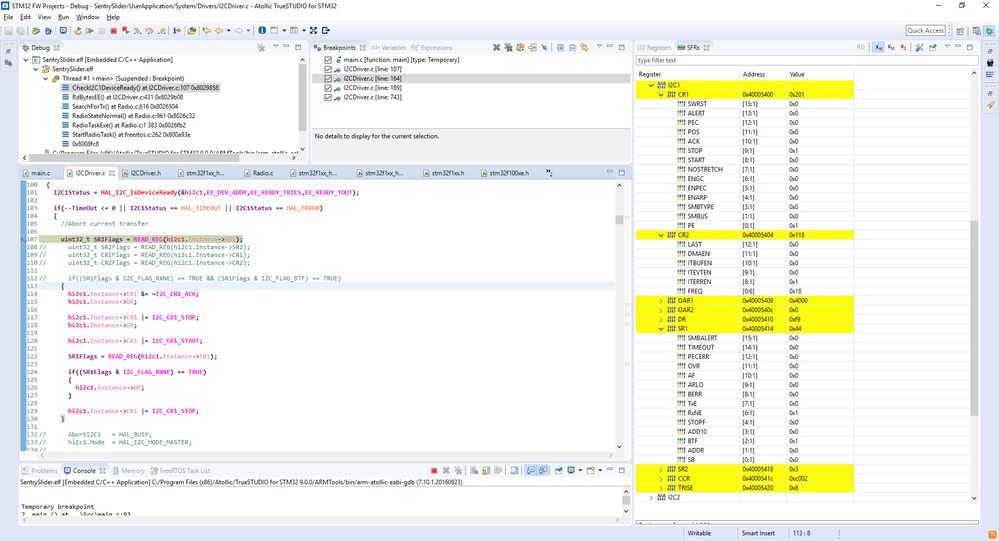Select SearchForTx() stack frame
The image size is (999, 541).
124,106
